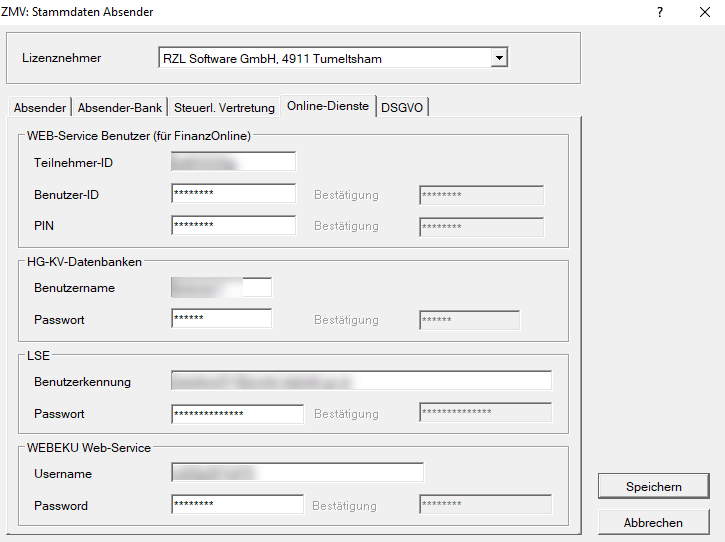The width and height of the screenshot is (725, 542).
Task: Select the WEBEKU Username field
Action: pos(297,473)
